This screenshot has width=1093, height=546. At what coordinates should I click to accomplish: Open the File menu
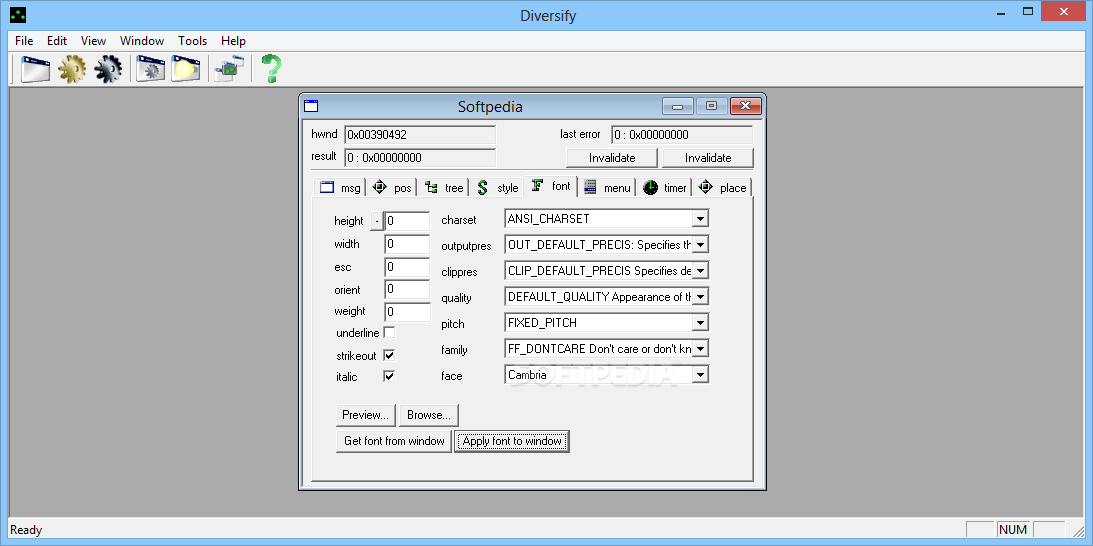coord(24,40)
